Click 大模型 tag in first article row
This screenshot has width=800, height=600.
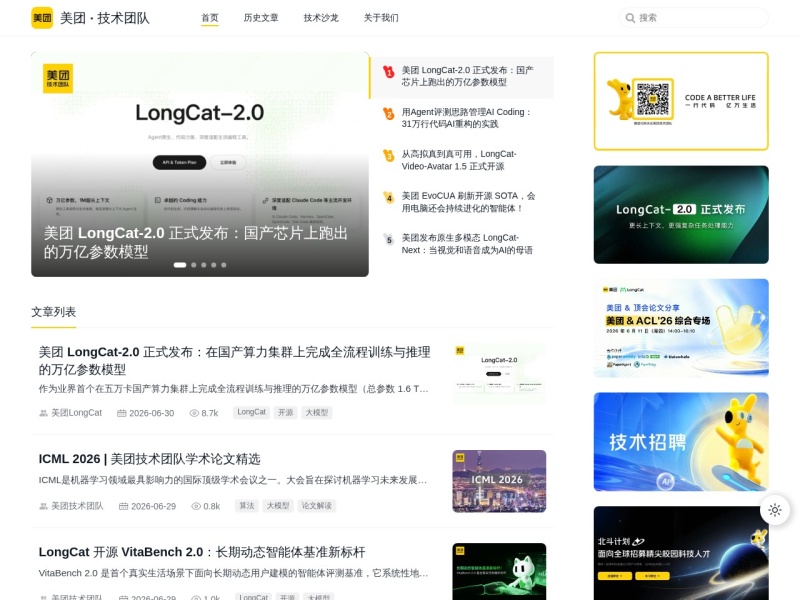tap(317, 412)
